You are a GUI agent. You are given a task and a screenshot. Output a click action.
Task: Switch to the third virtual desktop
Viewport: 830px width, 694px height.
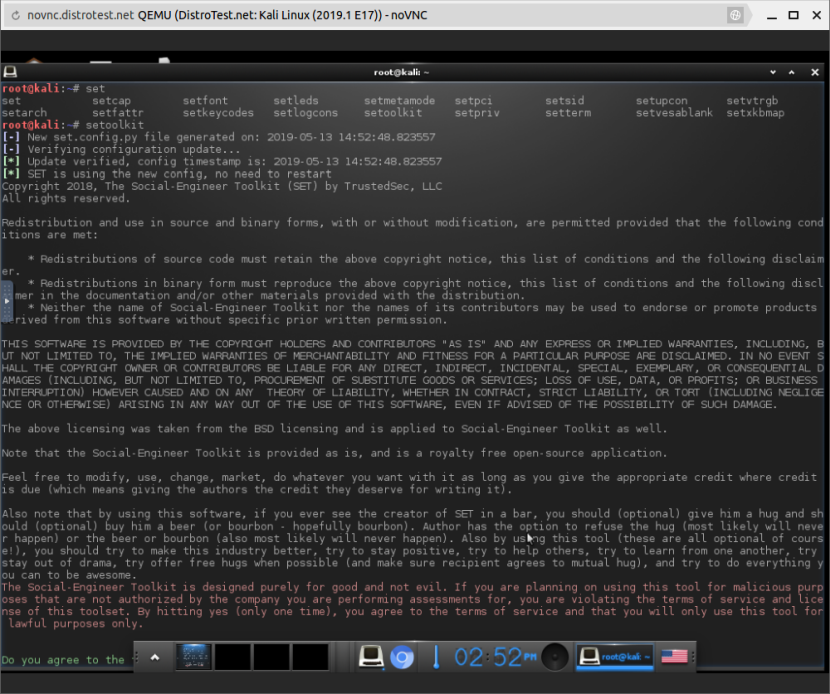click(x=271, y=657)
